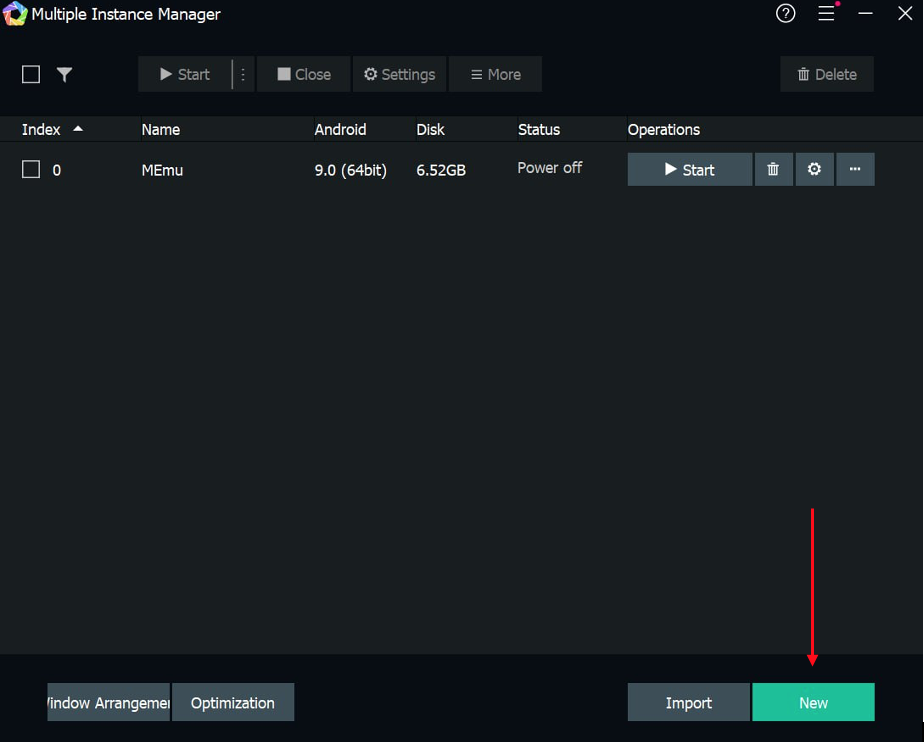Open the More menu in the toolbar
Image resolution: width=924 pixels, height=742 pixels.
point(495,74)
